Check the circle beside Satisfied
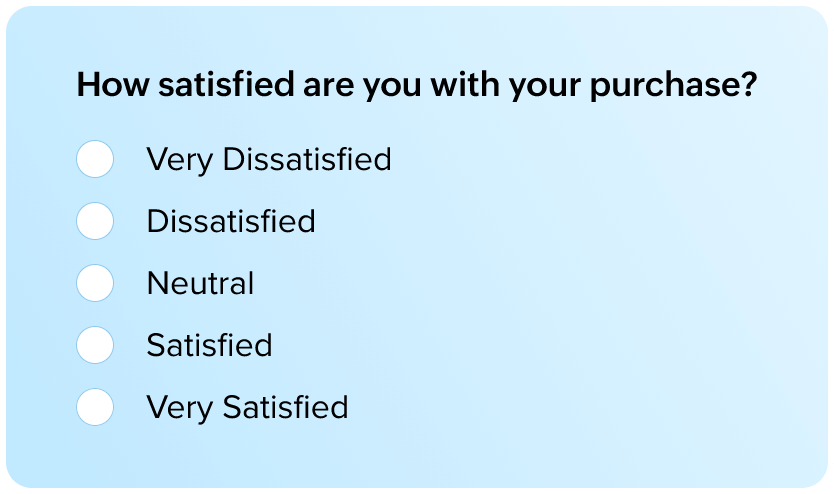This screenshot has height=494, width=834. pyautogui.click(x=95, y=345)
